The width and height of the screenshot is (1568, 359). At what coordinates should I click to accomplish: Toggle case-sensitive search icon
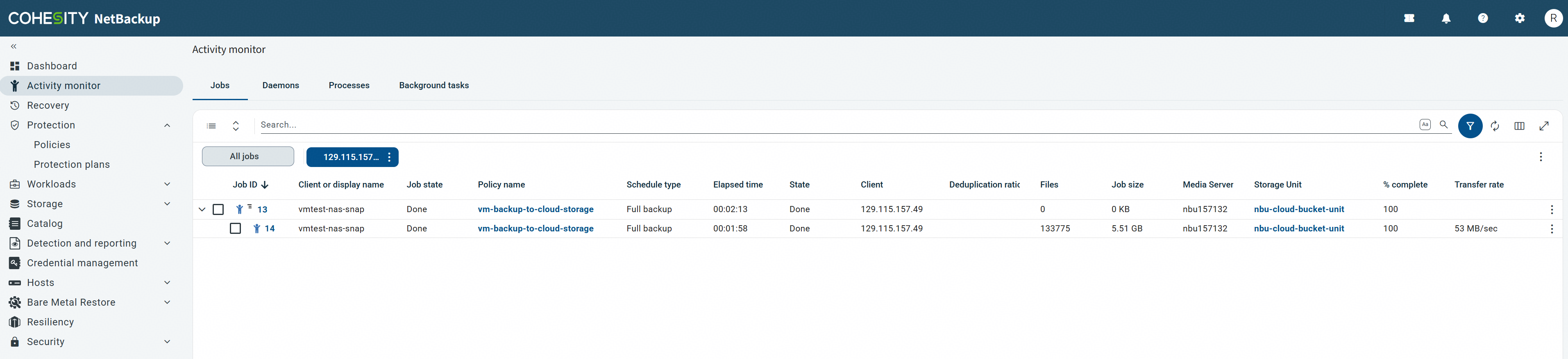[1425, 124]
